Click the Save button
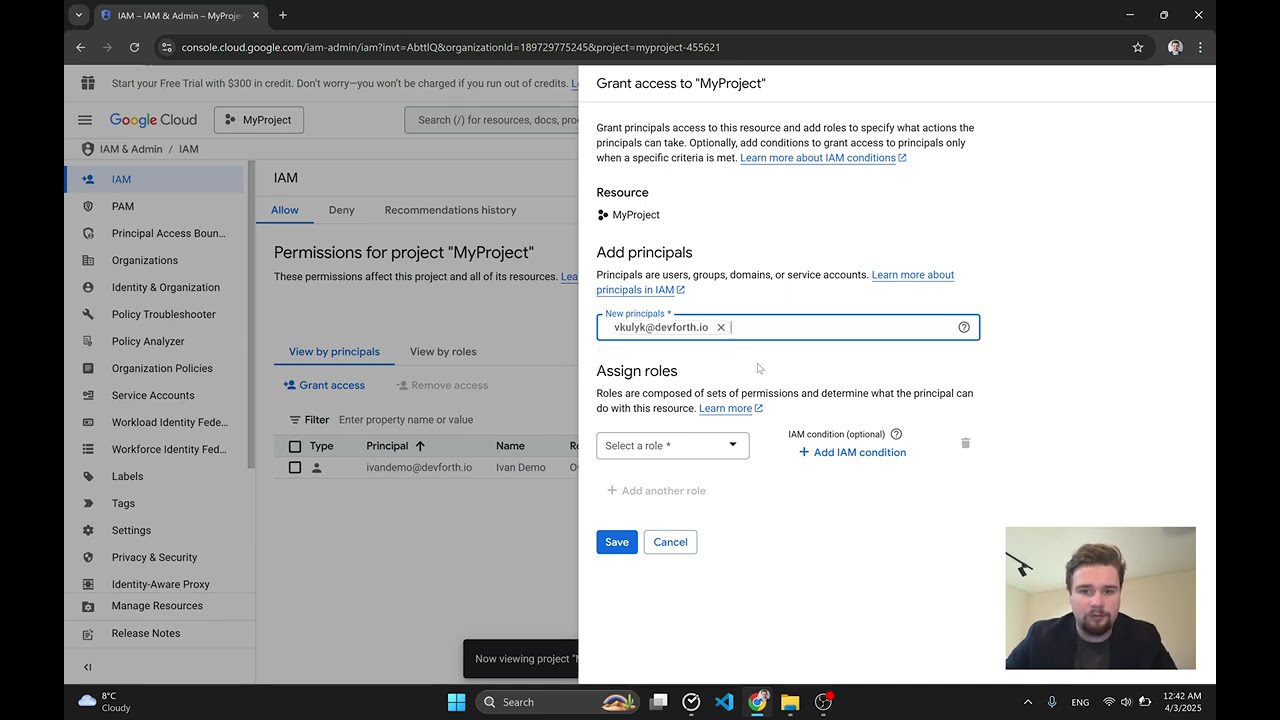1280x720 pixels. click(617, 542)
